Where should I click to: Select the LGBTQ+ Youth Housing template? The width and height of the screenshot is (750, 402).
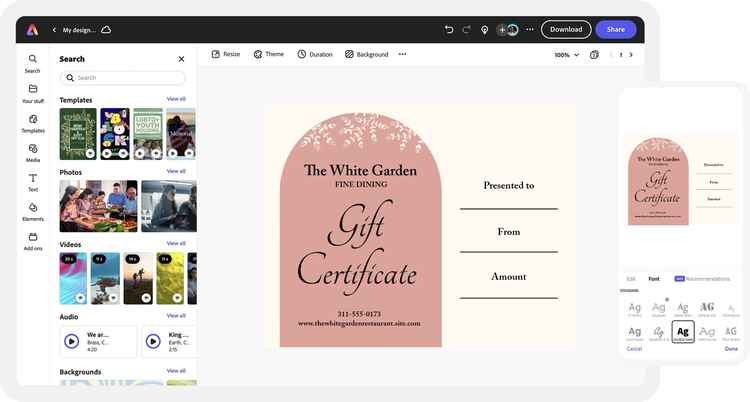148,134
